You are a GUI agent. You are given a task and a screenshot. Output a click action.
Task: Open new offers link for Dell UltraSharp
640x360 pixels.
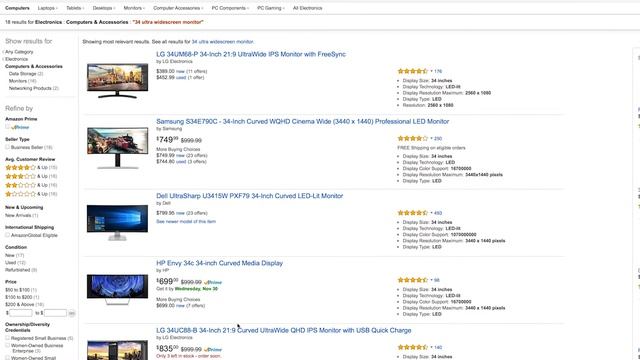coord(180,213)
